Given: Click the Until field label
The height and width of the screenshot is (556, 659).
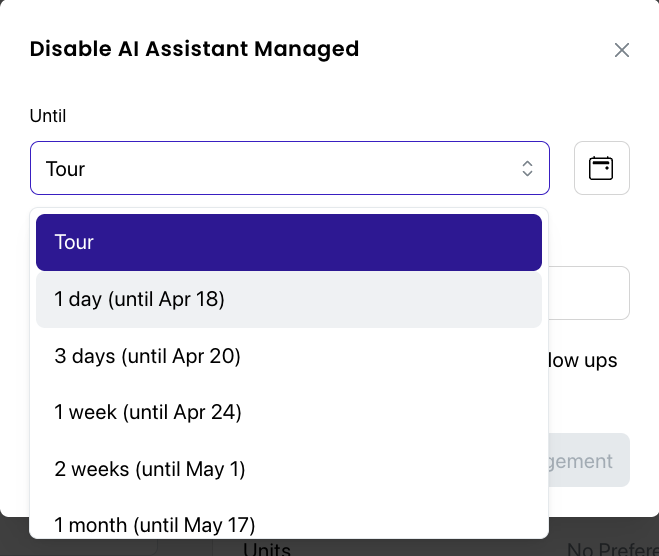Looking at the screenshot, I should 48,116.
